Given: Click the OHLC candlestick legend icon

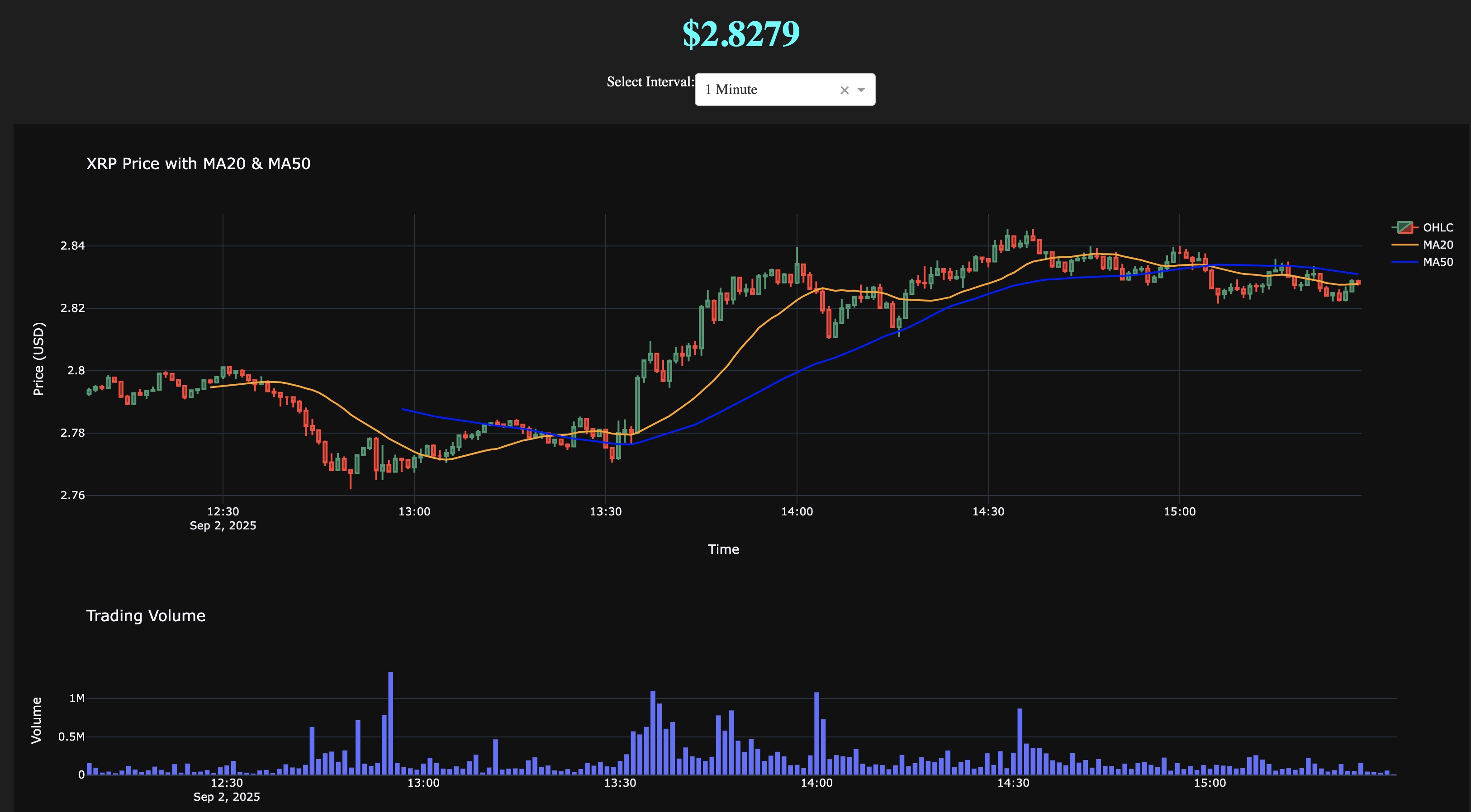Looking at the screenshot, I should point(1405,228).
